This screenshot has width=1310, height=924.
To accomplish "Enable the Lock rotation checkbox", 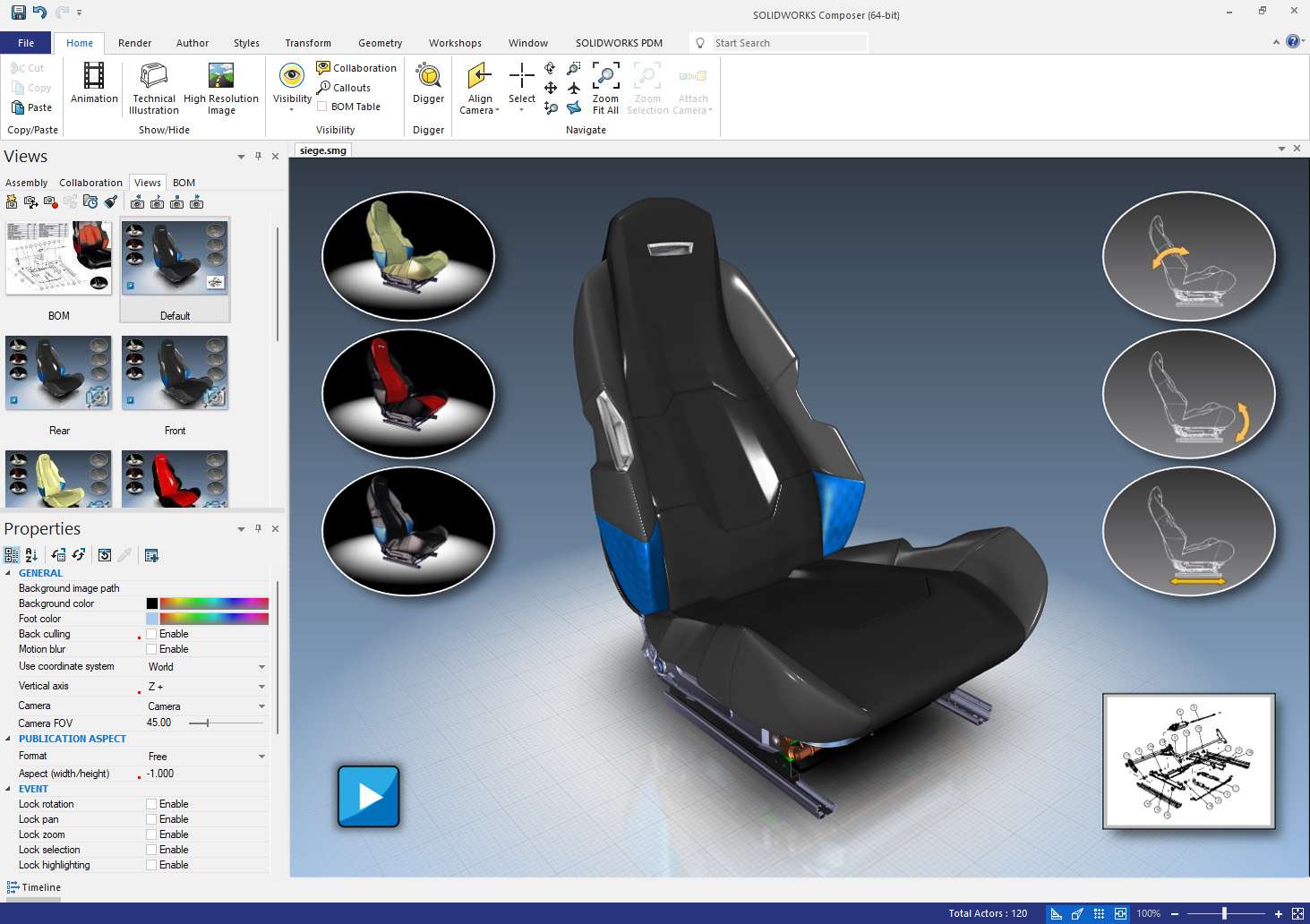I will click(x=151, y=804).
